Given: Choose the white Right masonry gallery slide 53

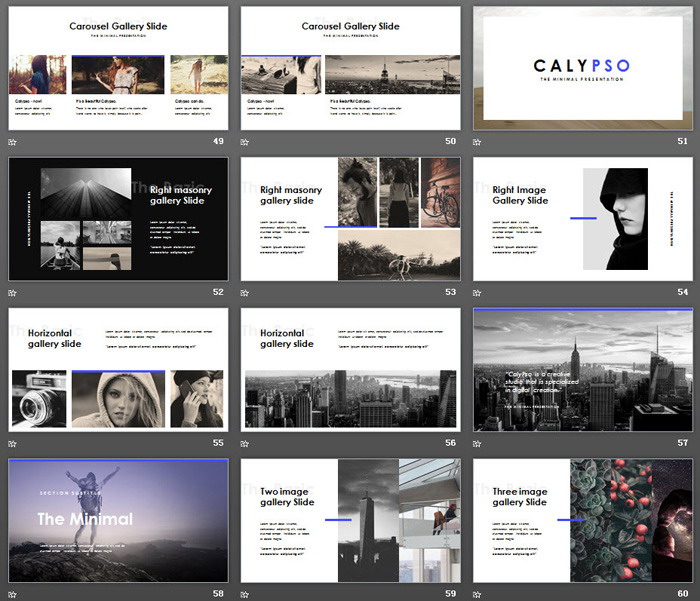Looking at the screenshot, I should coord(350,219).
